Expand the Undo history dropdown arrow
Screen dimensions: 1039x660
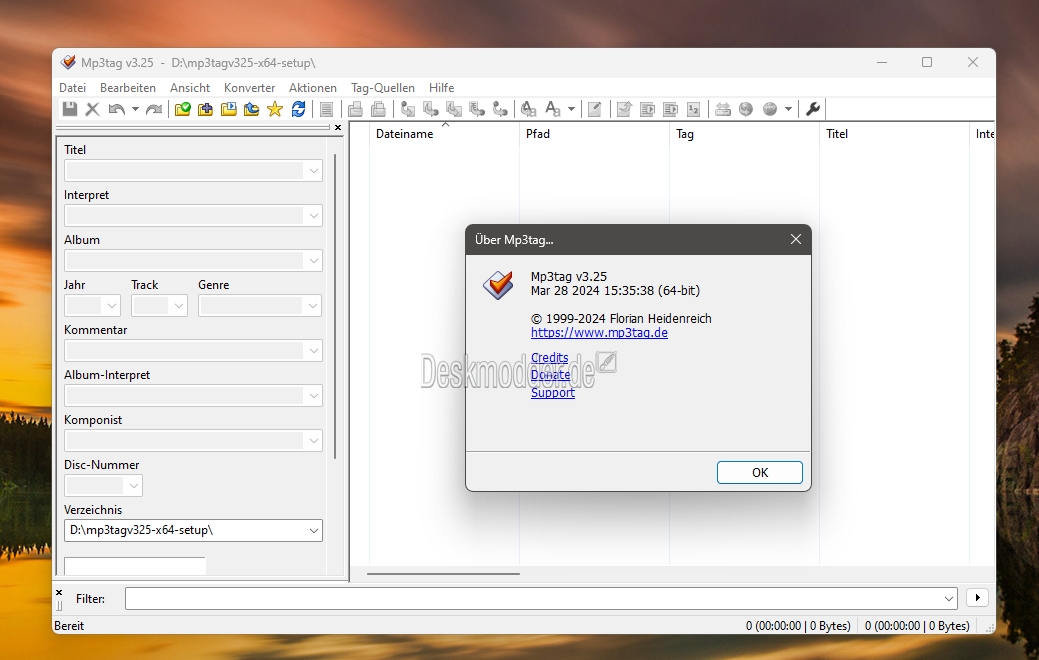coord(135,109)
